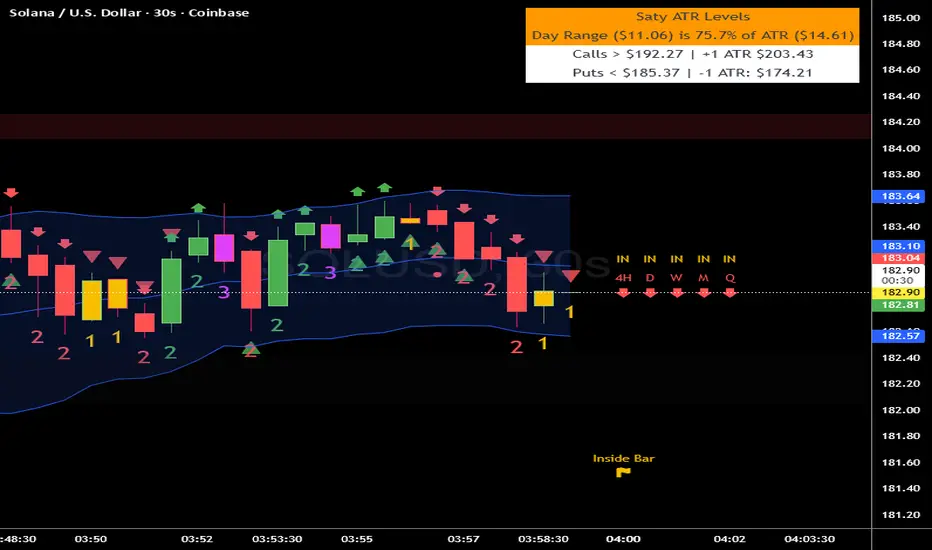Click the blue 182.57 price label
932x550 pixels.
[x=898, y=336]
